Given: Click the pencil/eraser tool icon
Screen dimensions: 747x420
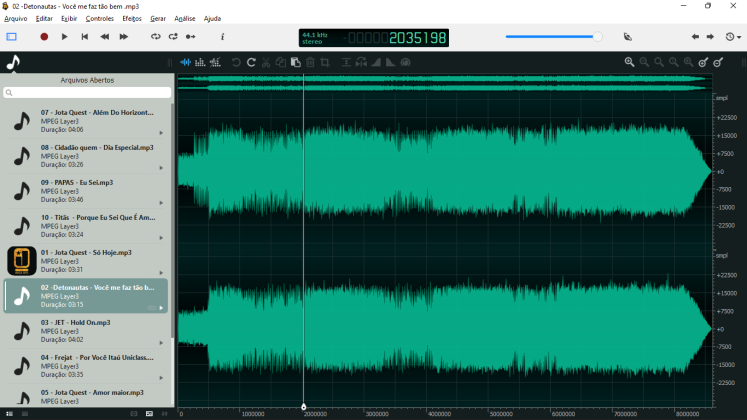Looking at the screenshot, I should tap(628, 37).
